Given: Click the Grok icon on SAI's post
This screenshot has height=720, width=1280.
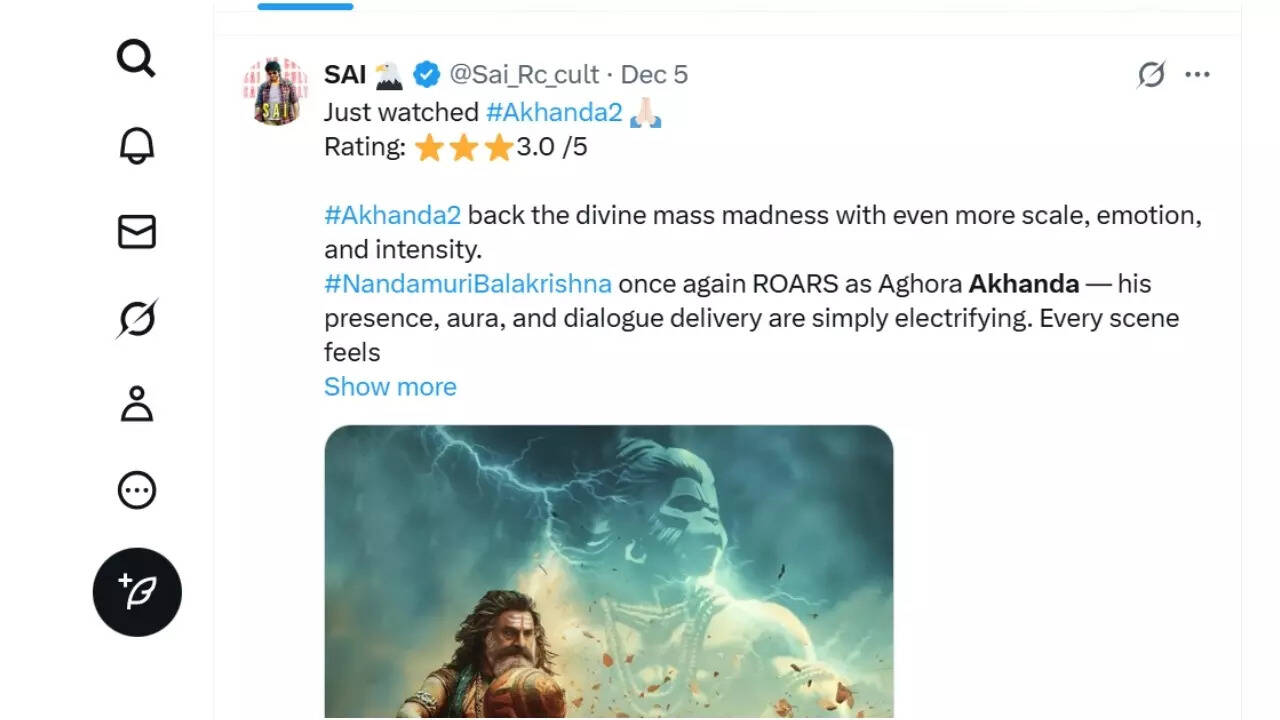Looking at the screenshot, I should click(1151, 75).
